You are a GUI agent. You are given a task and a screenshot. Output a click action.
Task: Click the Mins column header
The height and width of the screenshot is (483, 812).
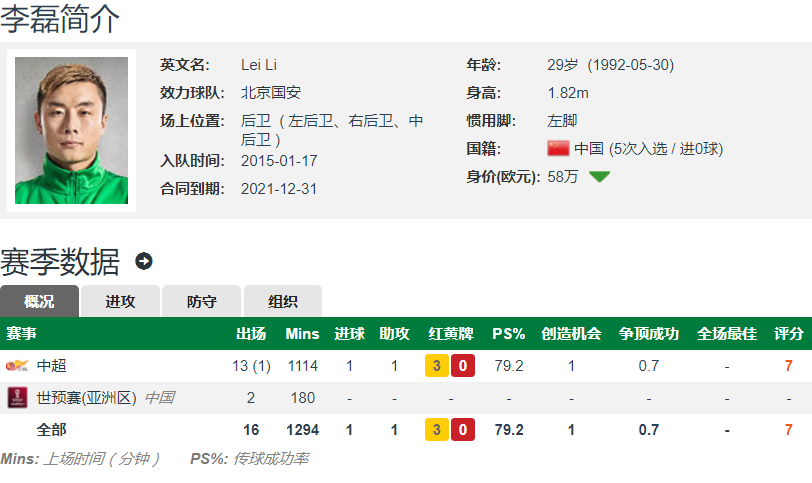pos(302,334)
